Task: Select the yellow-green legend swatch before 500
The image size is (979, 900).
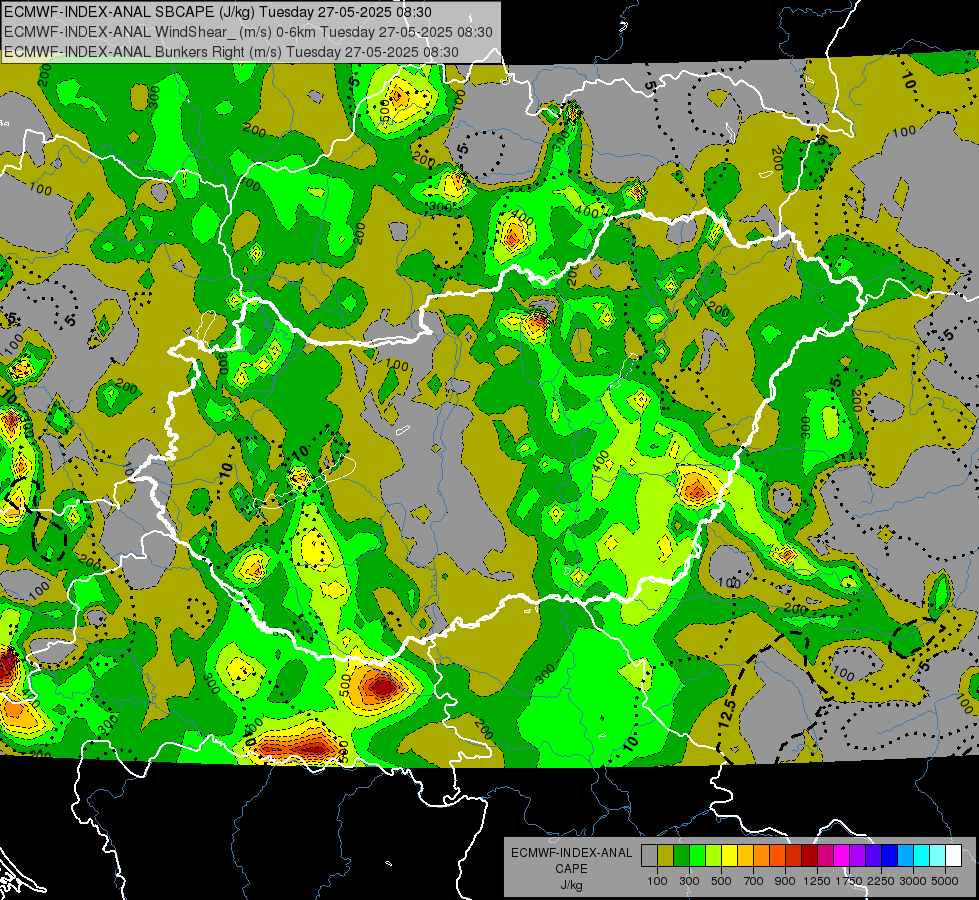Action: [x=714, y=856]
